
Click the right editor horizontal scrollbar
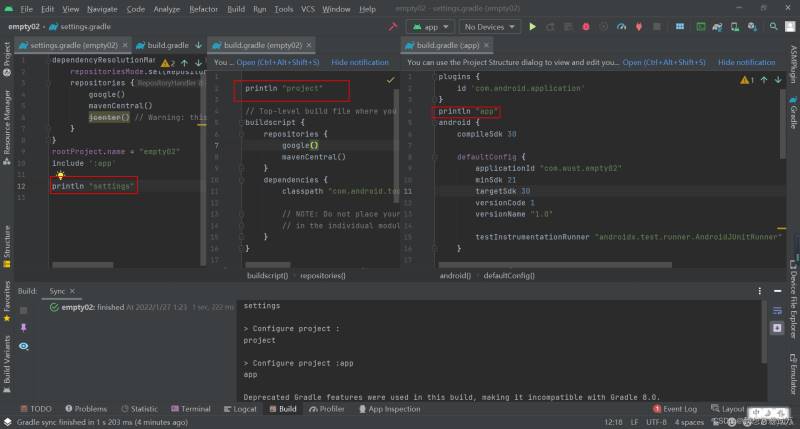click(555, 265)
